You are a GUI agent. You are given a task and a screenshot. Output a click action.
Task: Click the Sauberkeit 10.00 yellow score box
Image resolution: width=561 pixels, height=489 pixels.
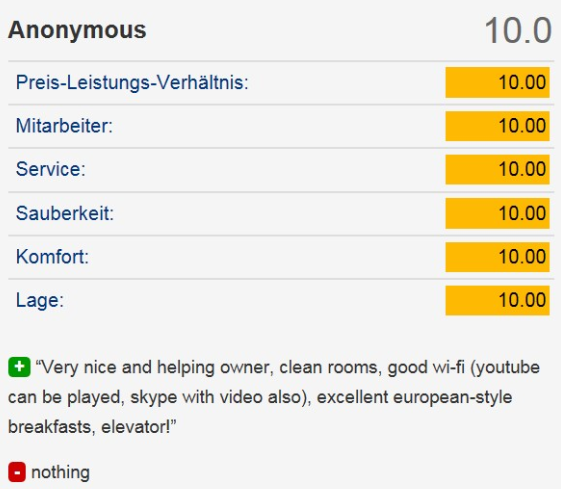coord(497,213)
